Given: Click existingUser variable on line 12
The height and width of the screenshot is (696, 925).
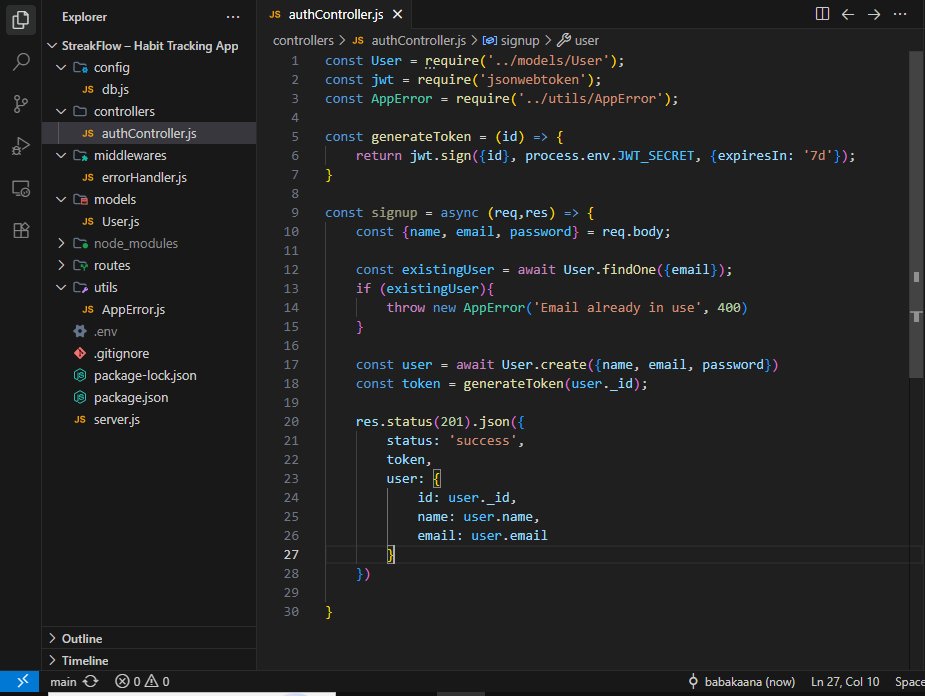Looking at the screenshot, I should click(x=448, y=270).
